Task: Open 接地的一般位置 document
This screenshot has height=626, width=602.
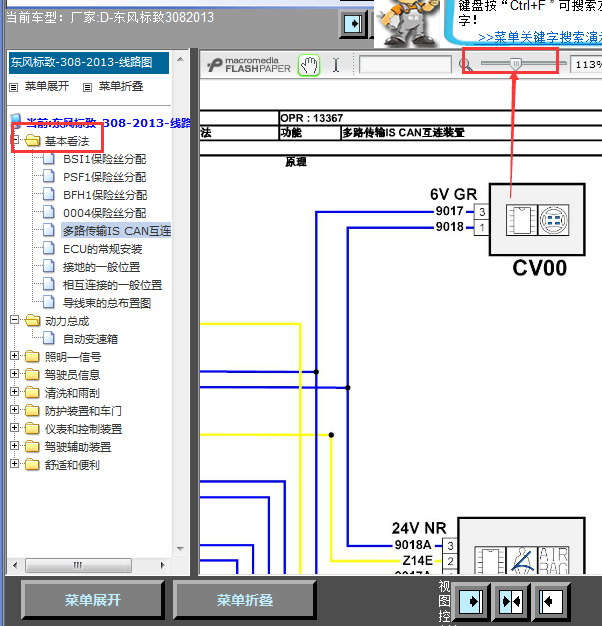Action: point(101,267)
